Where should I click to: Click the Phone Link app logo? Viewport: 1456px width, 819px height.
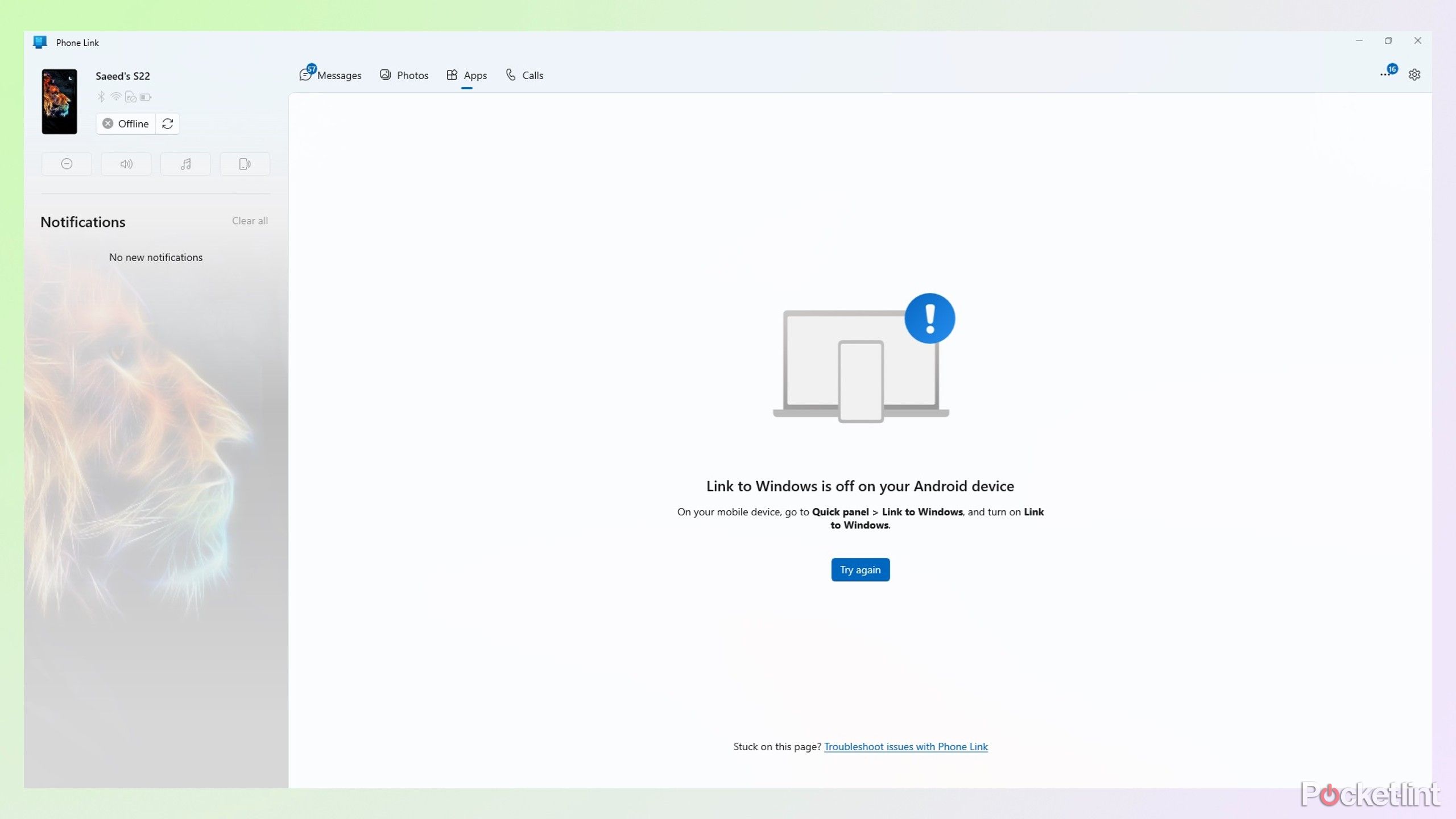click(x=40, y=42)
